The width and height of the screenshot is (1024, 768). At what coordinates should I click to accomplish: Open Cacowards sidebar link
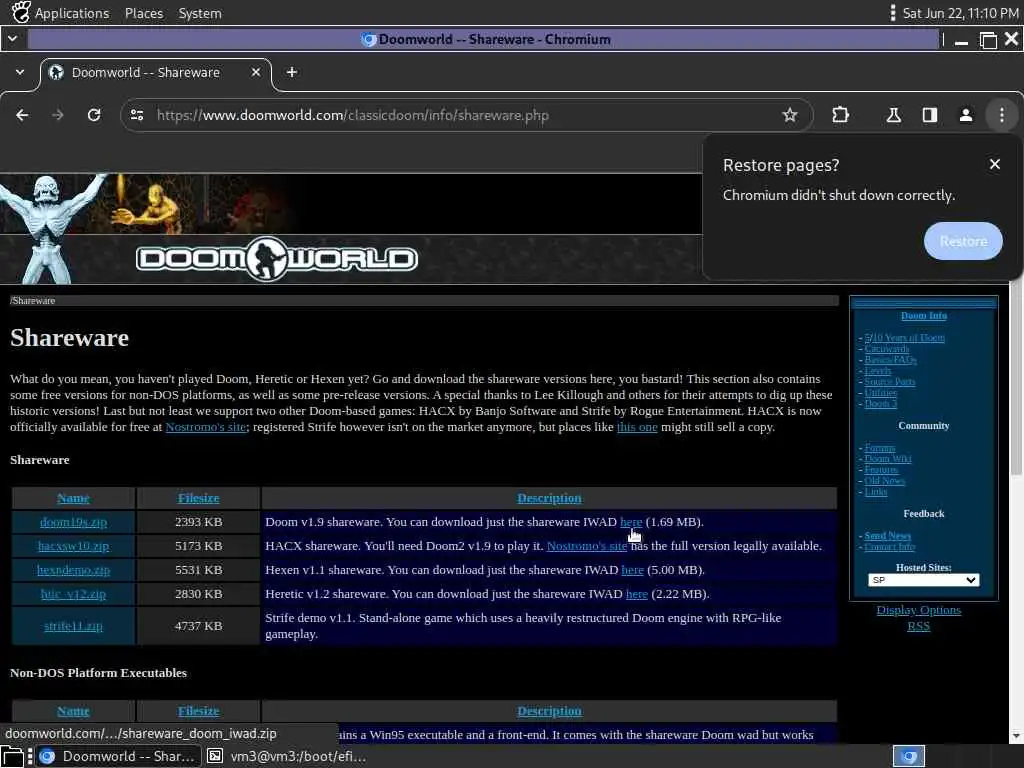(886, 349)
